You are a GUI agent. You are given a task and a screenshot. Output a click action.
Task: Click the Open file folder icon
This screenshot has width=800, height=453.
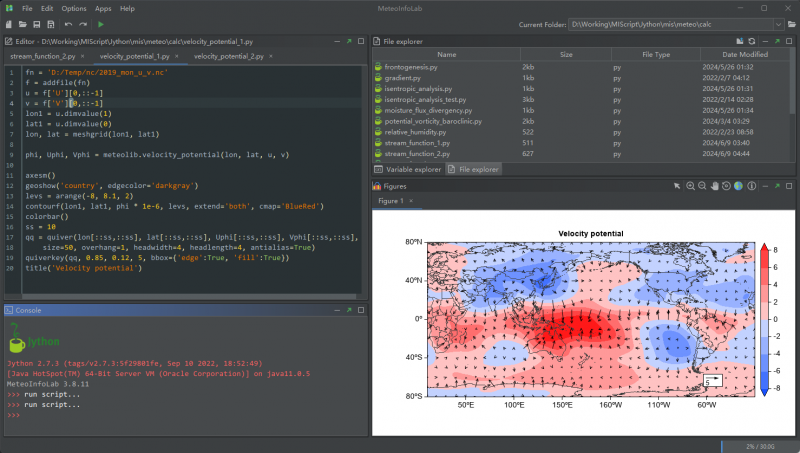[x=23, y=23]
